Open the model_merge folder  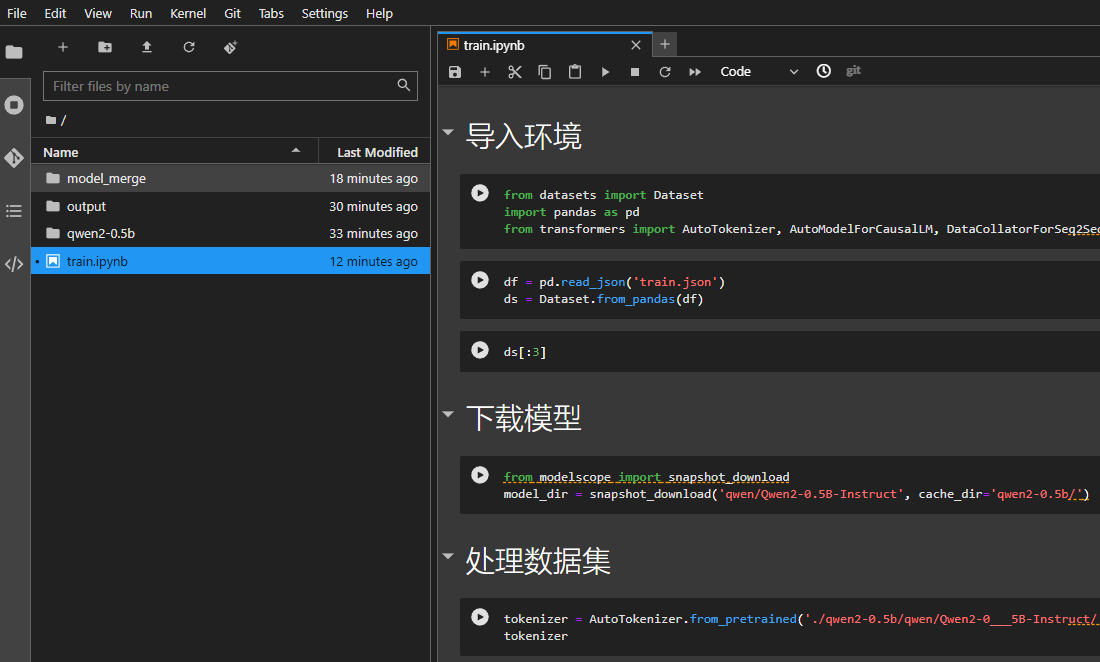tap(106, 178)
